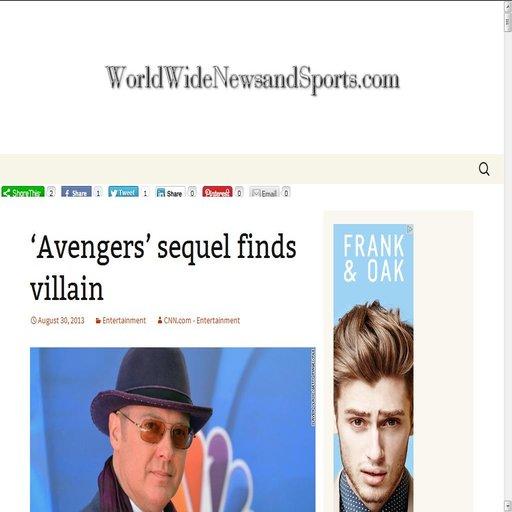Open the August 30, 2013 date link
The width and height of the screenshot is (512, 512).
coord(57,320)
